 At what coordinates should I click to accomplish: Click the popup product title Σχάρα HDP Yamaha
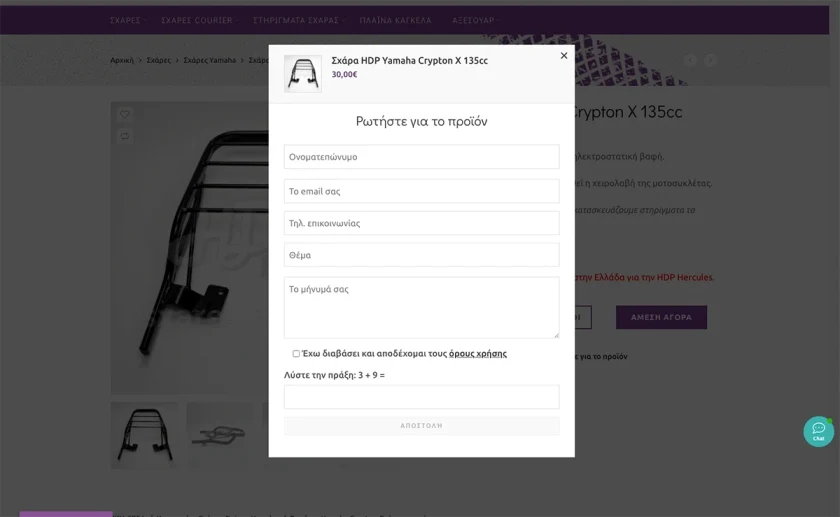409,61
